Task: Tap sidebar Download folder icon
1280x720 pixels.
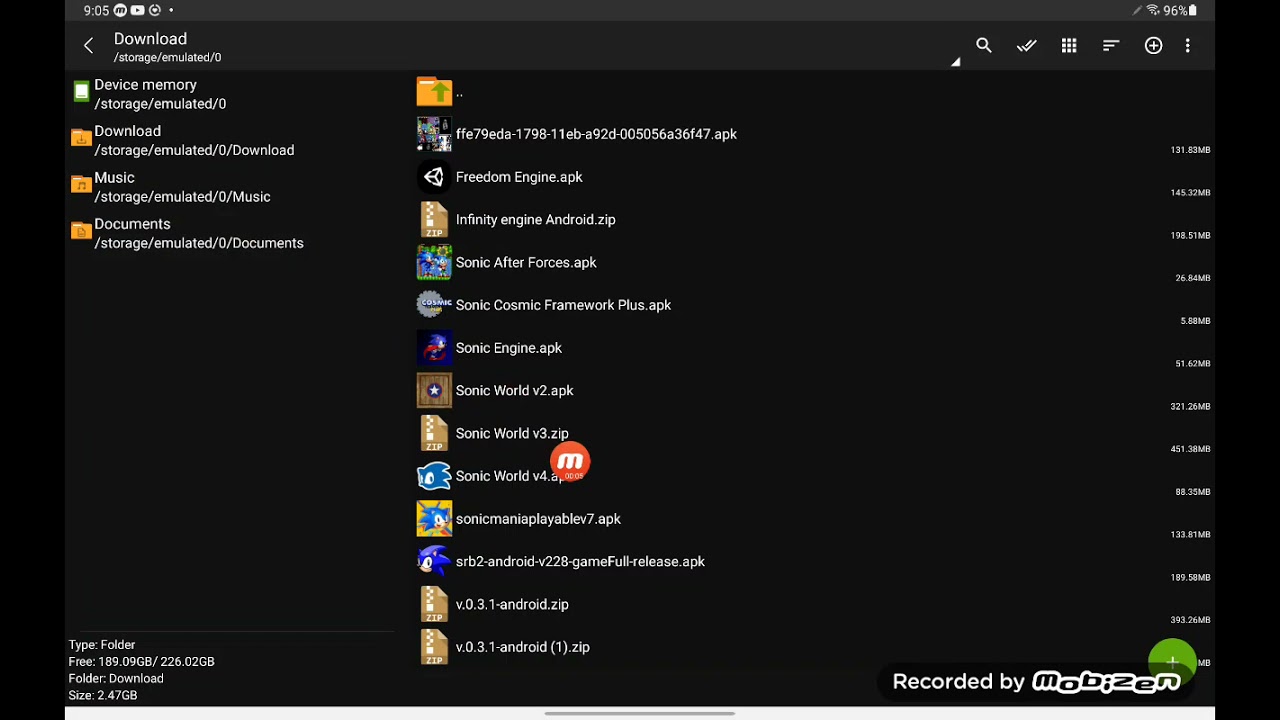Action: tap(81, 138)
